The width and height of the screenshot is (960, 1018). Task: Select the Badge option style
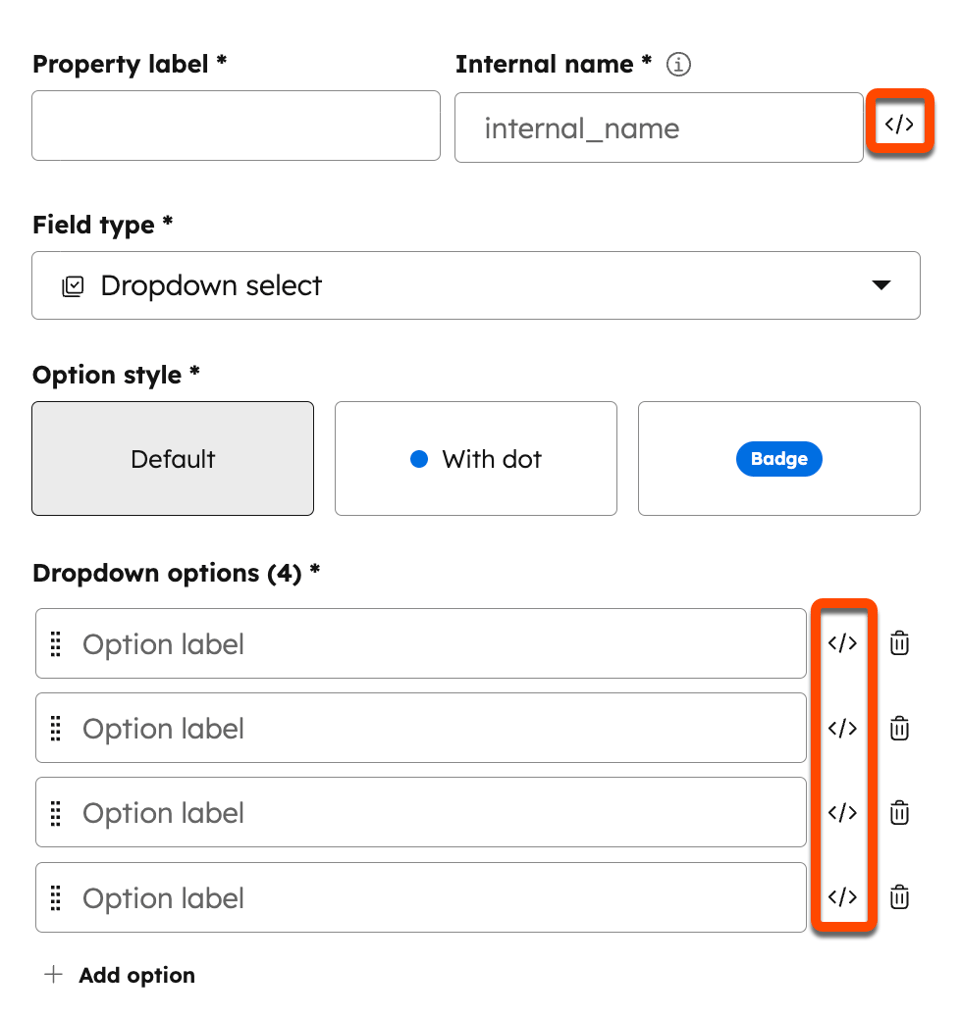point(779,458)
